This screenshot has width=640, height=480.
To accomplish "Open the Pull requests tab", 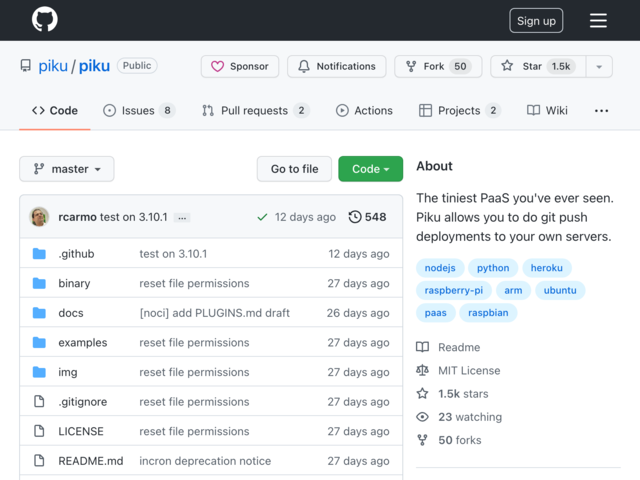I will [256, 111].
